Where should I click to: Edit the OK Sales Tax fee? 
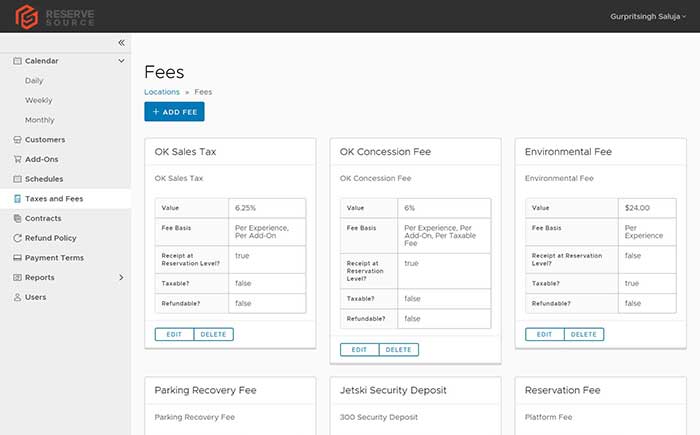[x=174, y=334]
